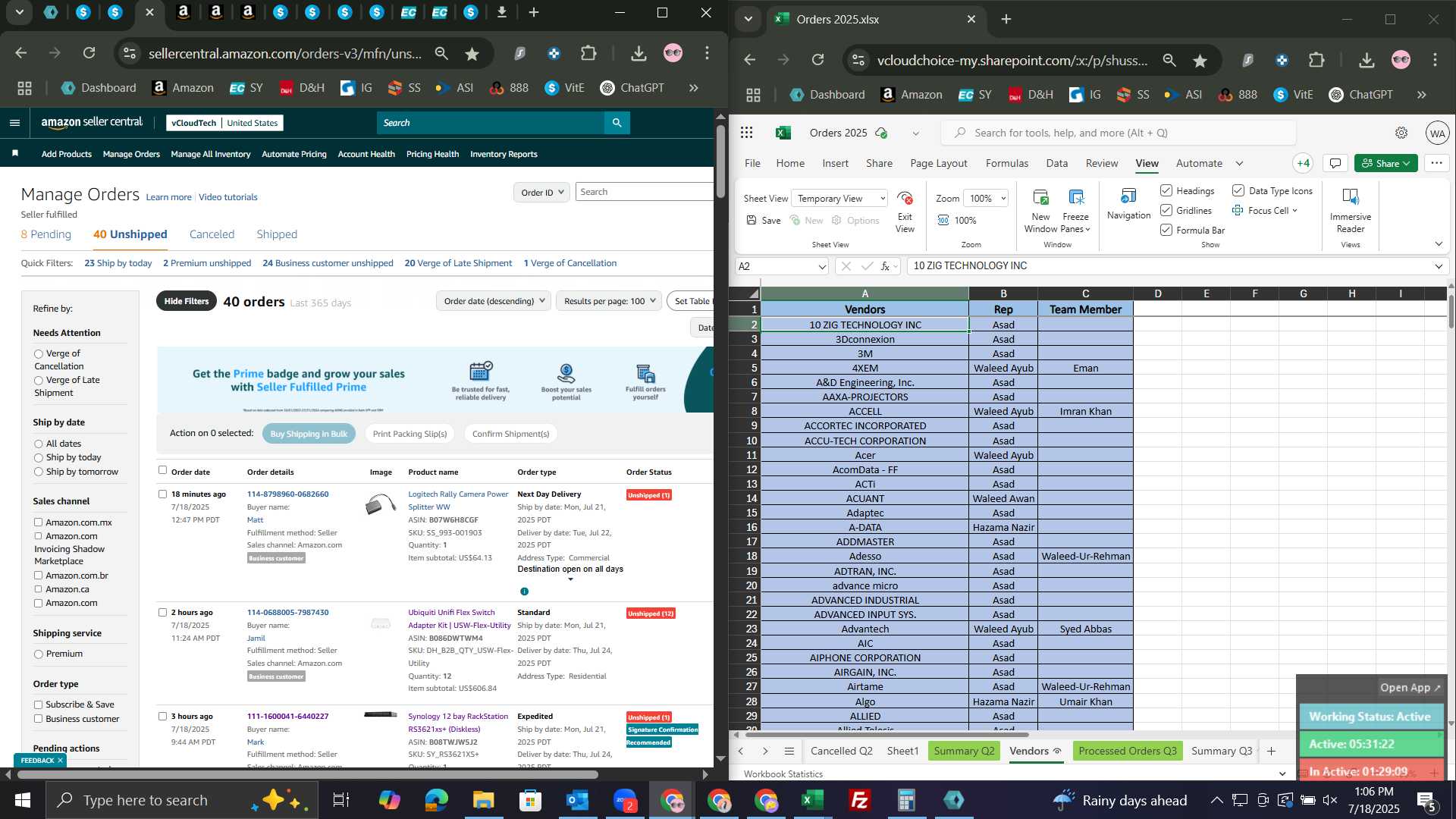Open Task View on the taskbar
This screenshot has width=1456, height=819.
point(341,800)
